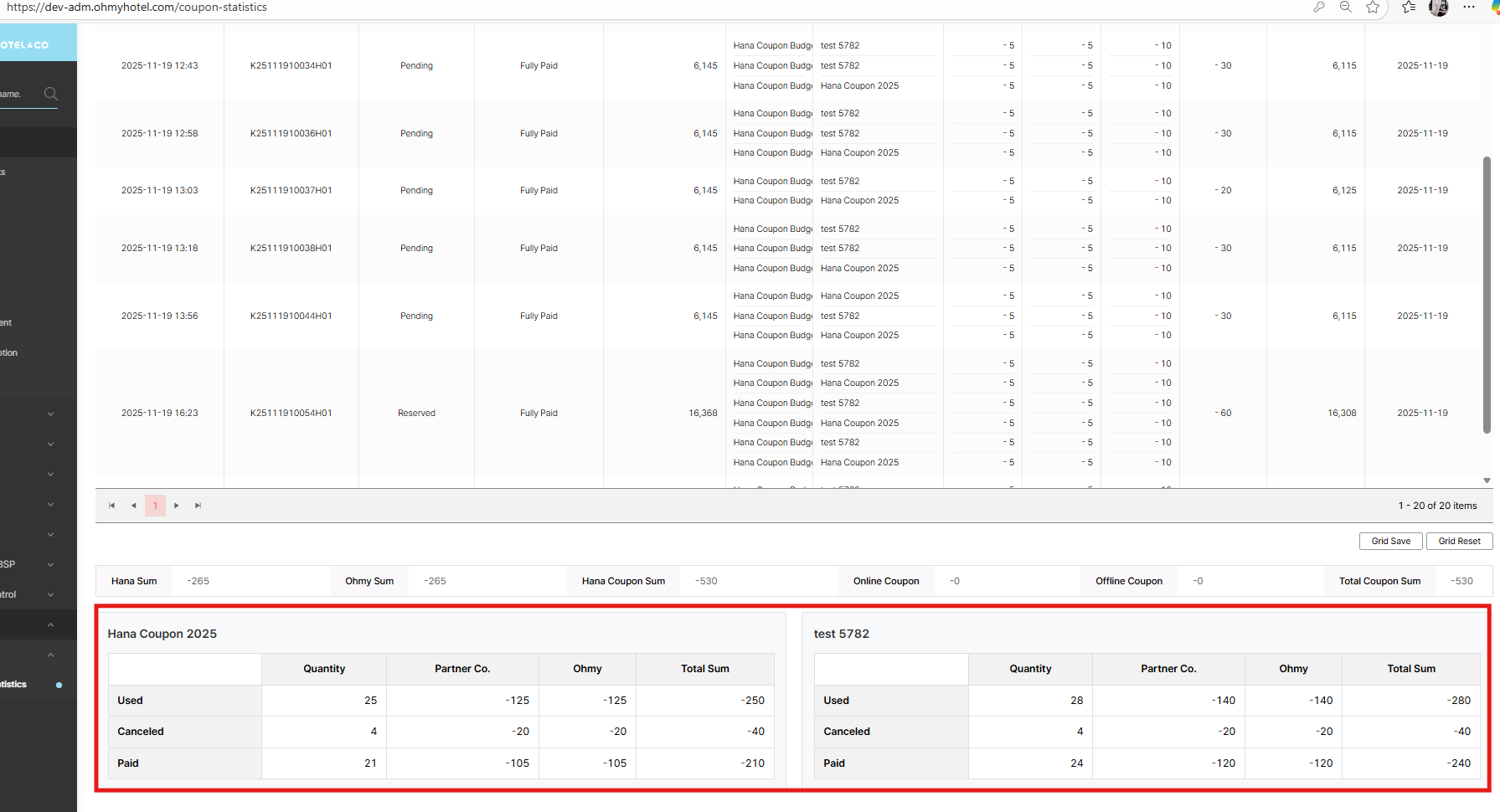Click the Grid Reset button

pos(1459,542)
